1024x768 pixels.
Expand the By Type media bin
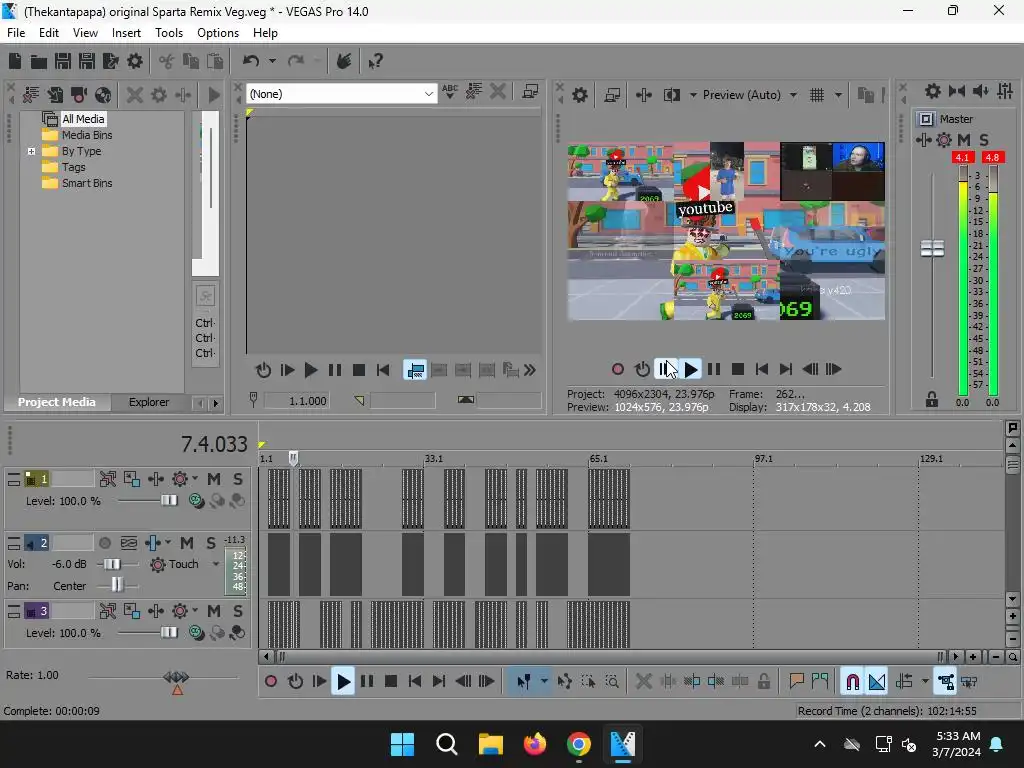click(x=31, y=151)
